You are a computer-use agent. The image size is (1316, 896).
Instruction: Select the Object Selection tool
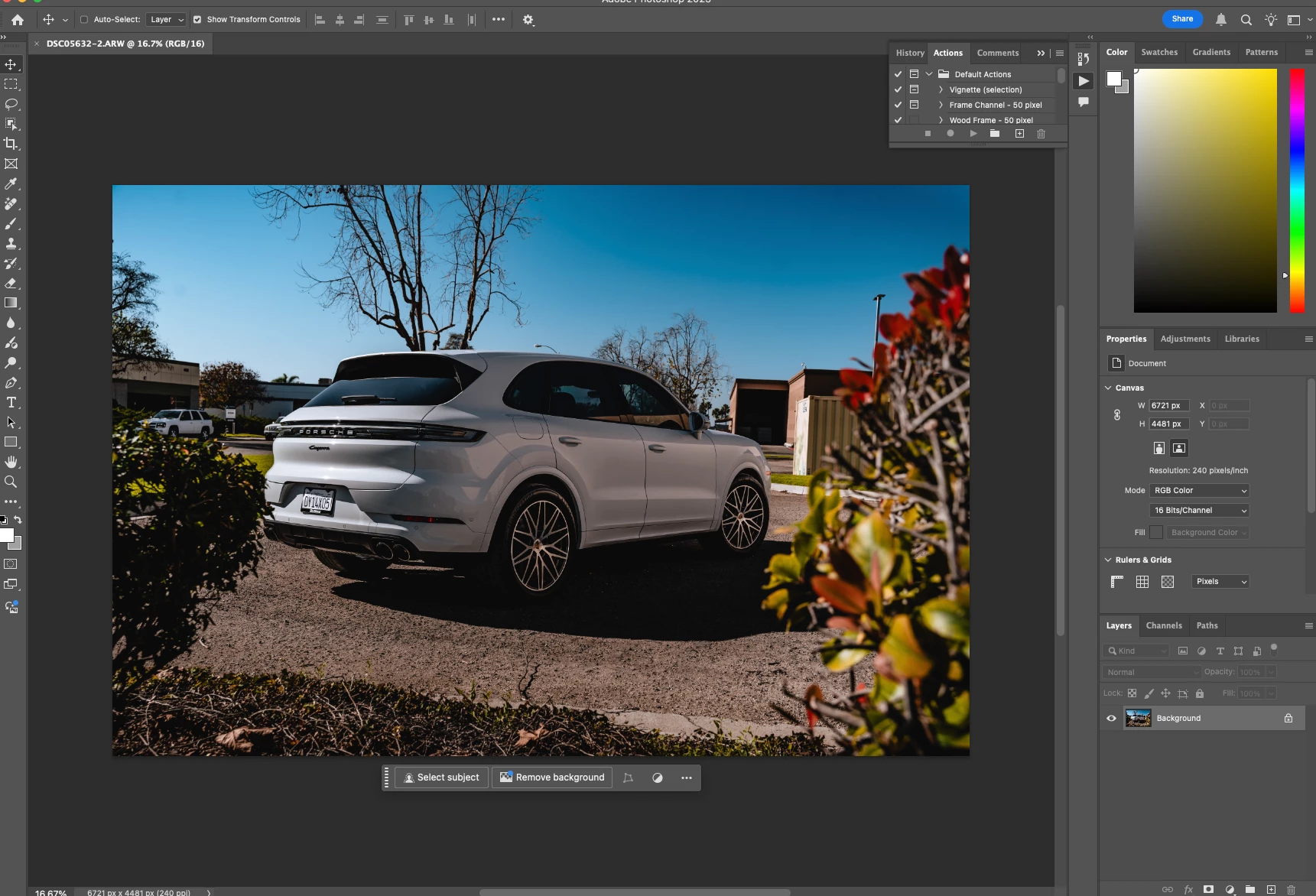[11, 124]
